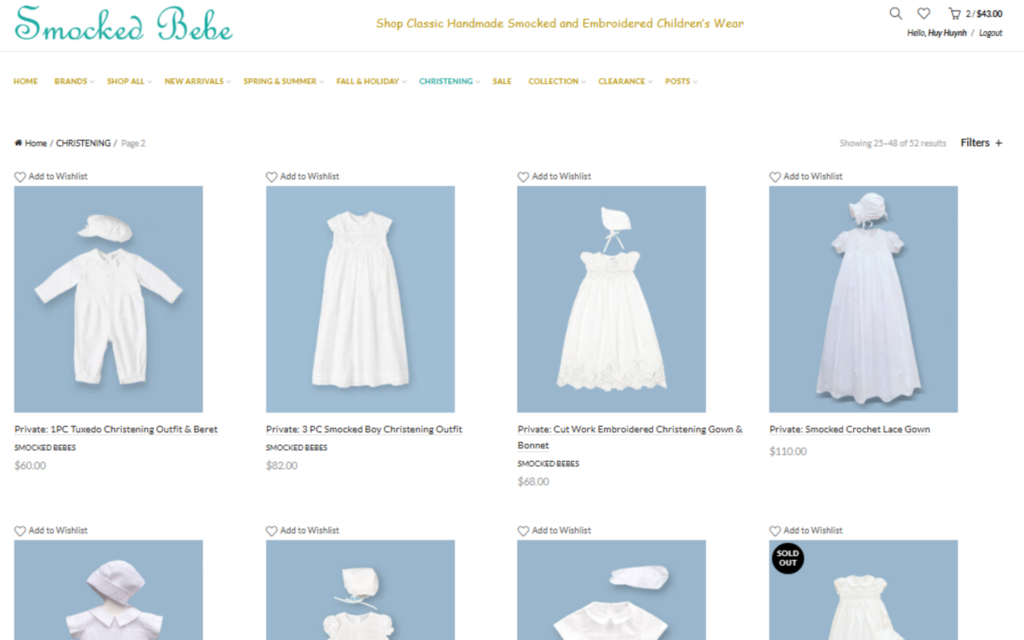Viewport: 1024px width, 640px height.
Task: Open the 1PC Tuxedo Christening Outfit & Beret title
Action: 116,429
